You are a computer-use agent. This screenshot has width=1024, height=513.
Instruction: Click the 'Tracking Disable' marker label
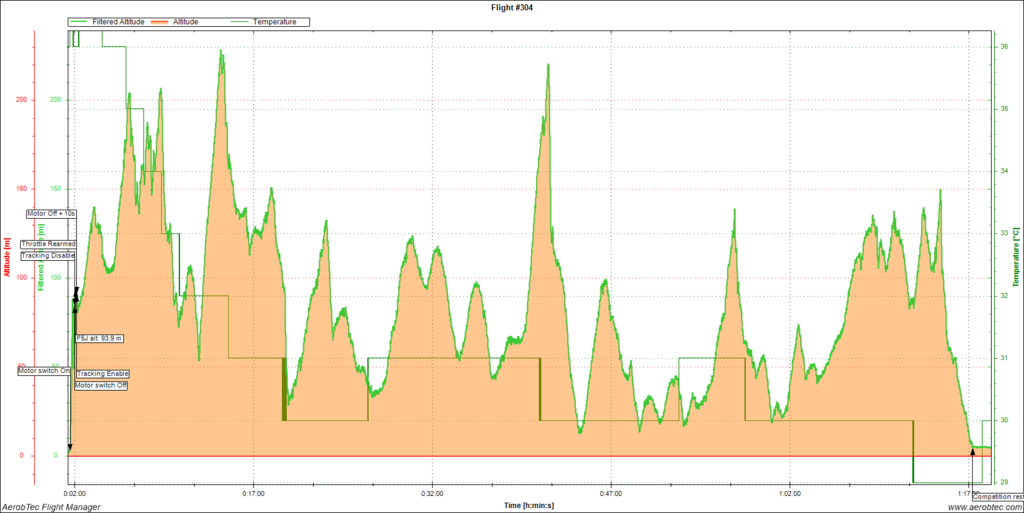(x=48, y=255)
